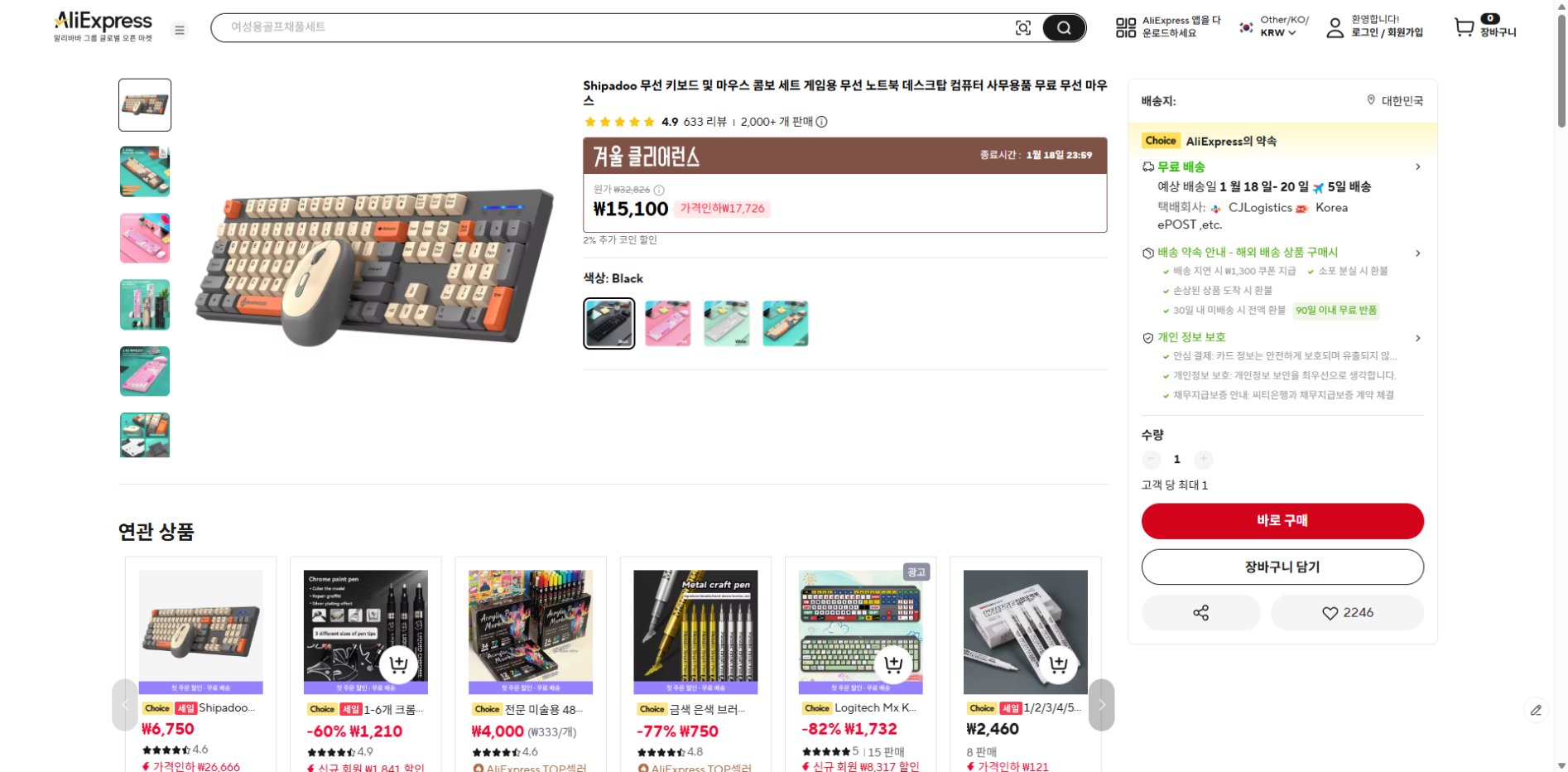Open image search camera icon
Image resolution: width=1568 pixels, height=772 pixels.
(1023, 28)
